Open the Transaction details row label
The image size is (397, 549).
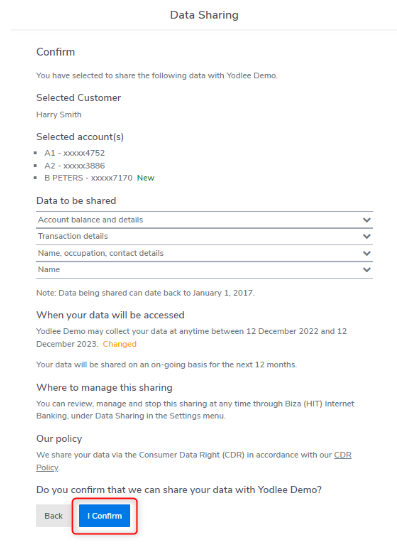click(x=73, y=236)
